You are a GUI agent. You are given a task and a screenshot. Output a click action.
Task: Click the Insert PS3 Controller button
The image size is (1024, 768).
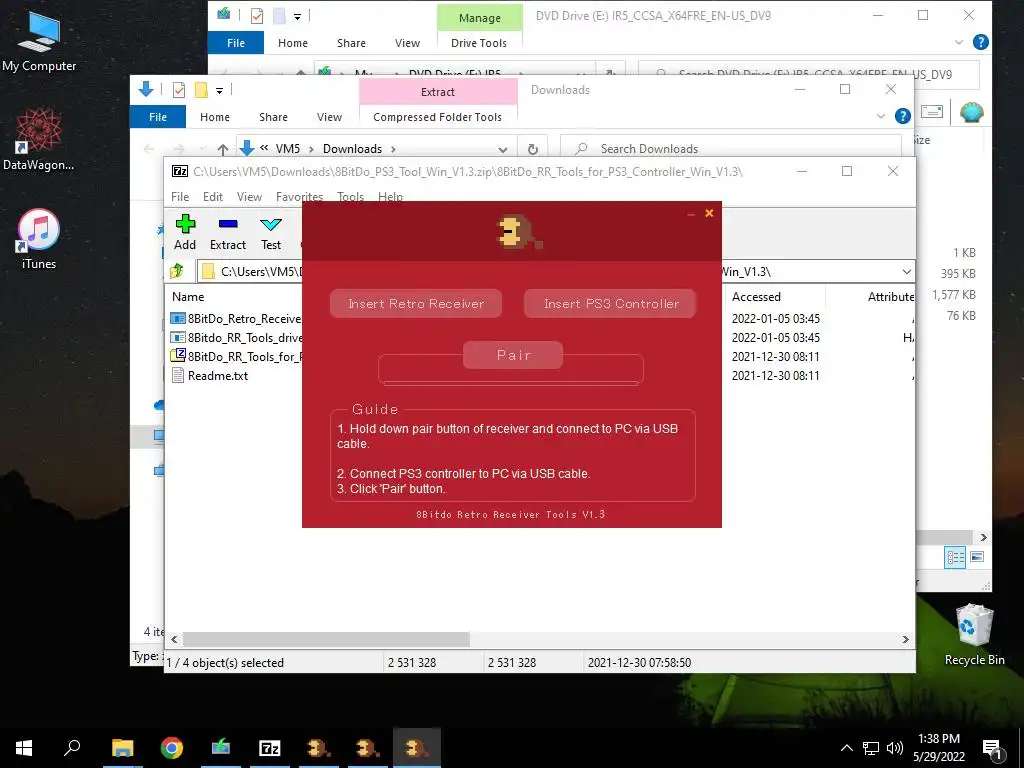pos(611,304)
